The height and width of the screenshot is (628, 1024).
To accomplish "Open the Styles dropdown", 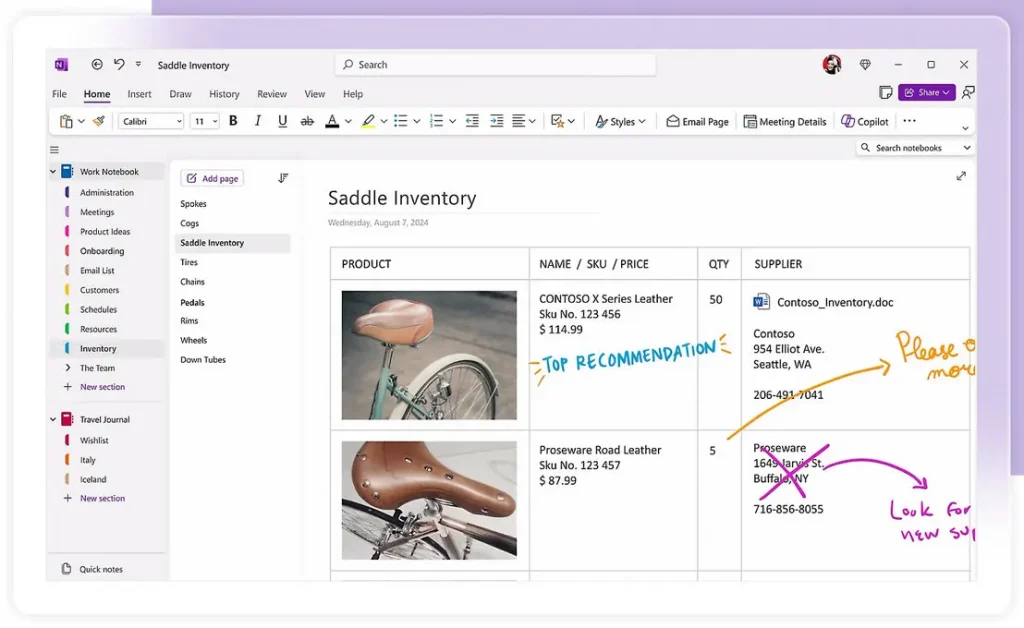I will 620,121.
